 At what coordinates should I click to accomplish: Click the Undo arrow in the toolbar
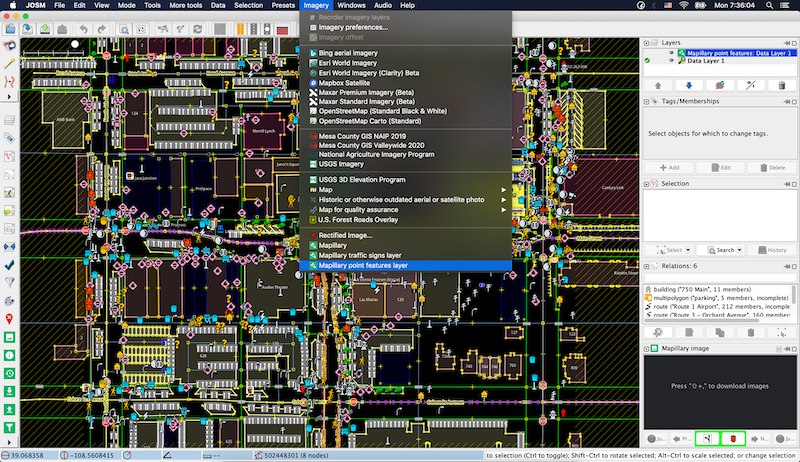[84, 29]
